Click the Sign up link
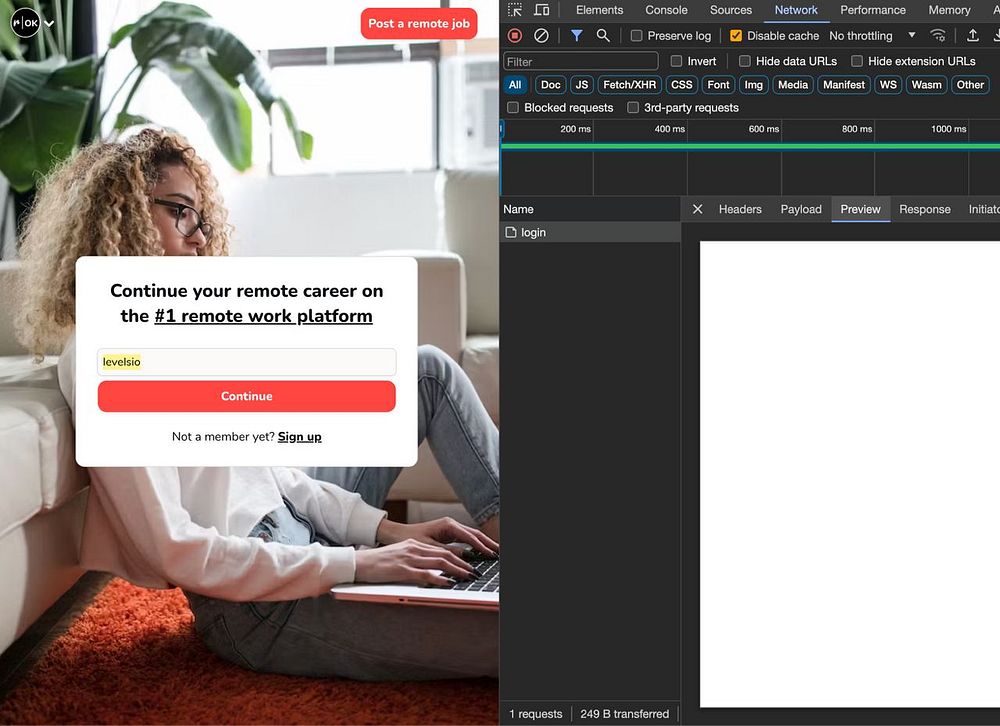1000x726 pixels. pyautogui.click(x=300, y=437)
